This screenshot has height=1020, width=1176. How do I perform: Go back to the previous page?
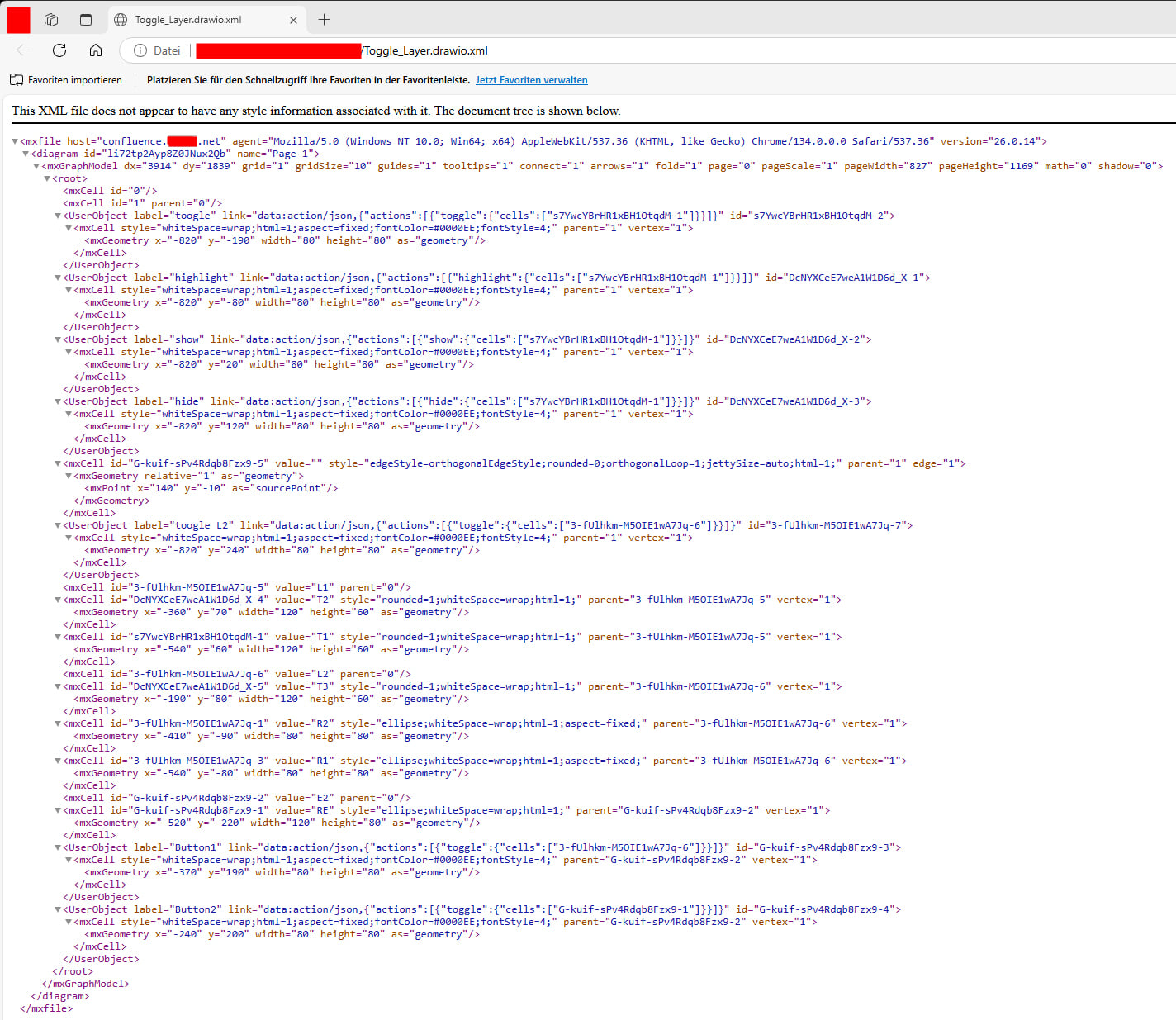23,50
